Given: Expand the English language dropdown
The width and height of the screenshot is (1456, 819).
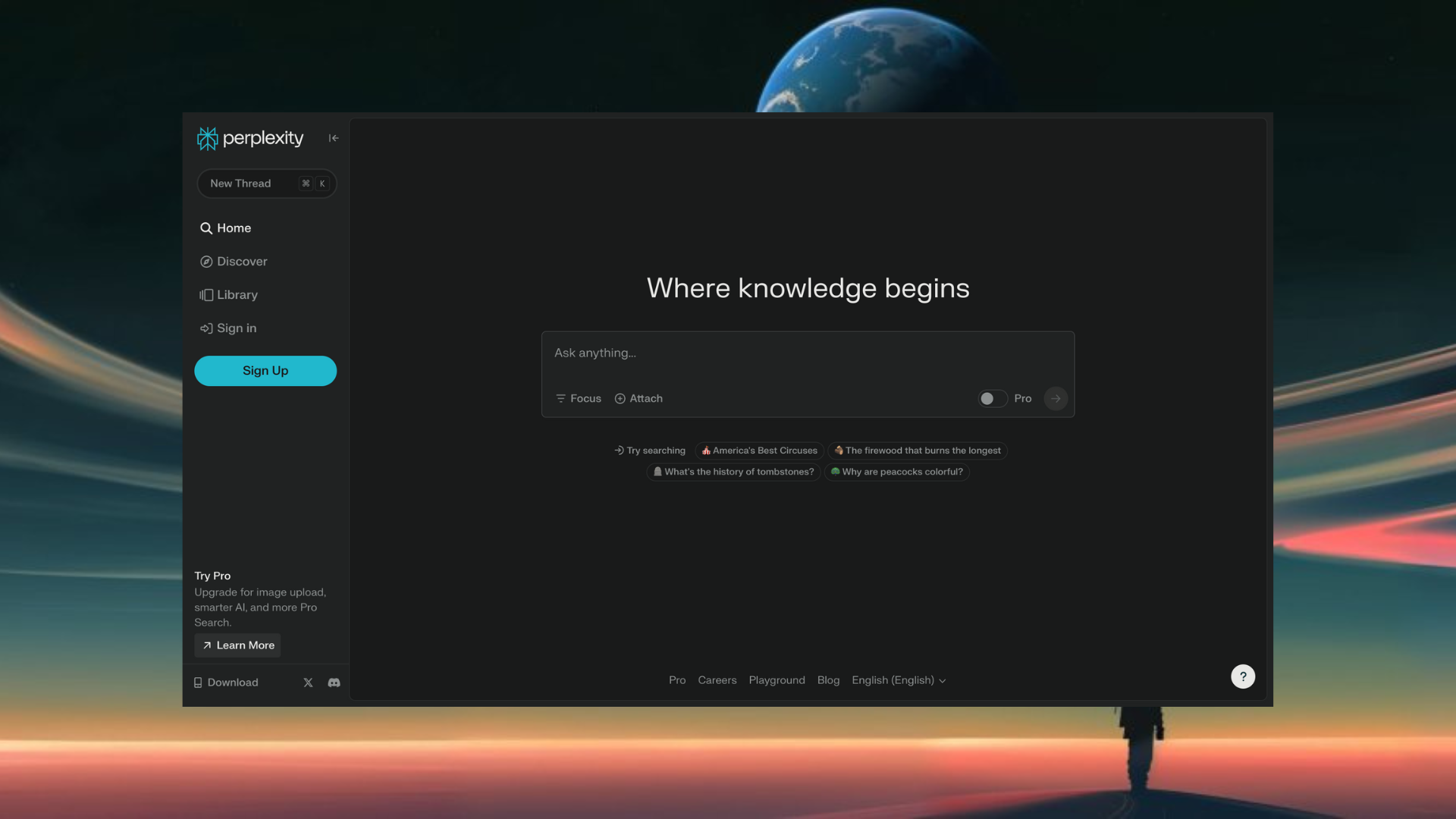Looking at the screenshot, I should click(899, 680).
